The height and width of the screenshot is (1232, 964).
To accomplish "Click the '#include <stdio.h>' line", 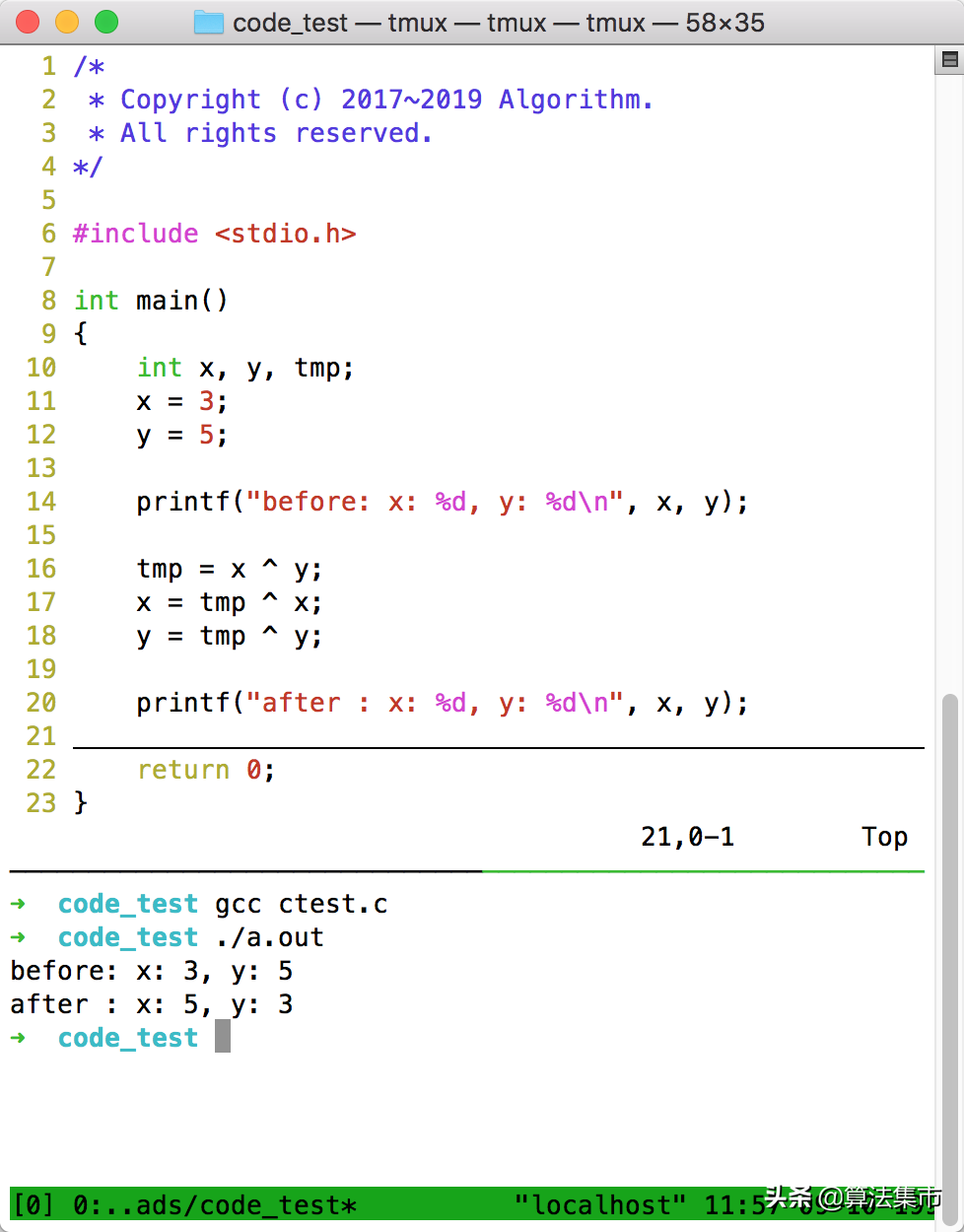I will click(x=215, y=235).
